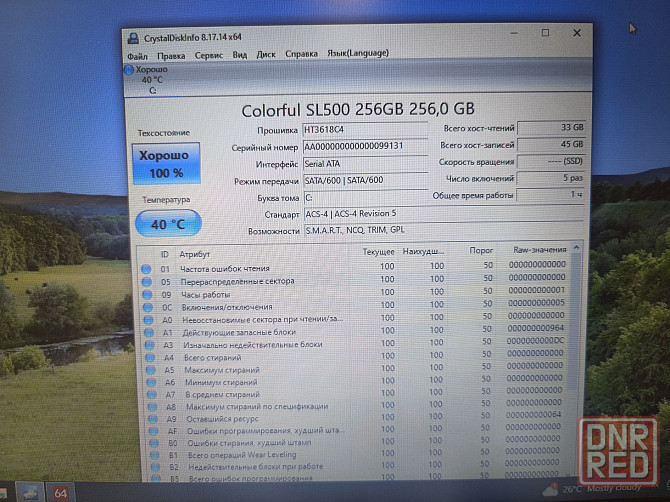Select the Частота ошибок чтения attribute text
Screen dimensions: 670x502
coord(225,269)
